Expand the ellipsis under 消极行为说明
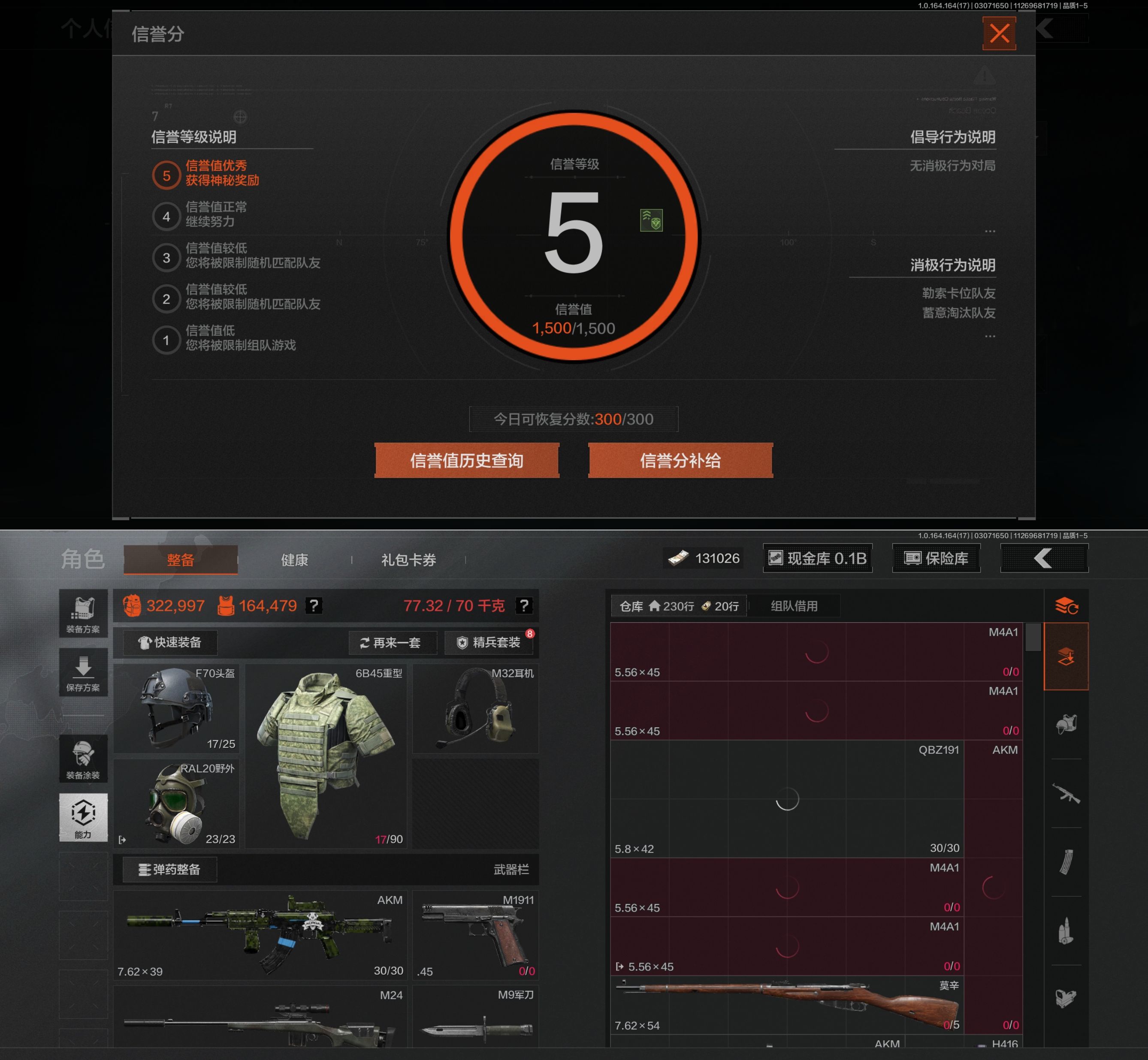This screenshot has width=1148, height=1060. click(x=990, y=336)
